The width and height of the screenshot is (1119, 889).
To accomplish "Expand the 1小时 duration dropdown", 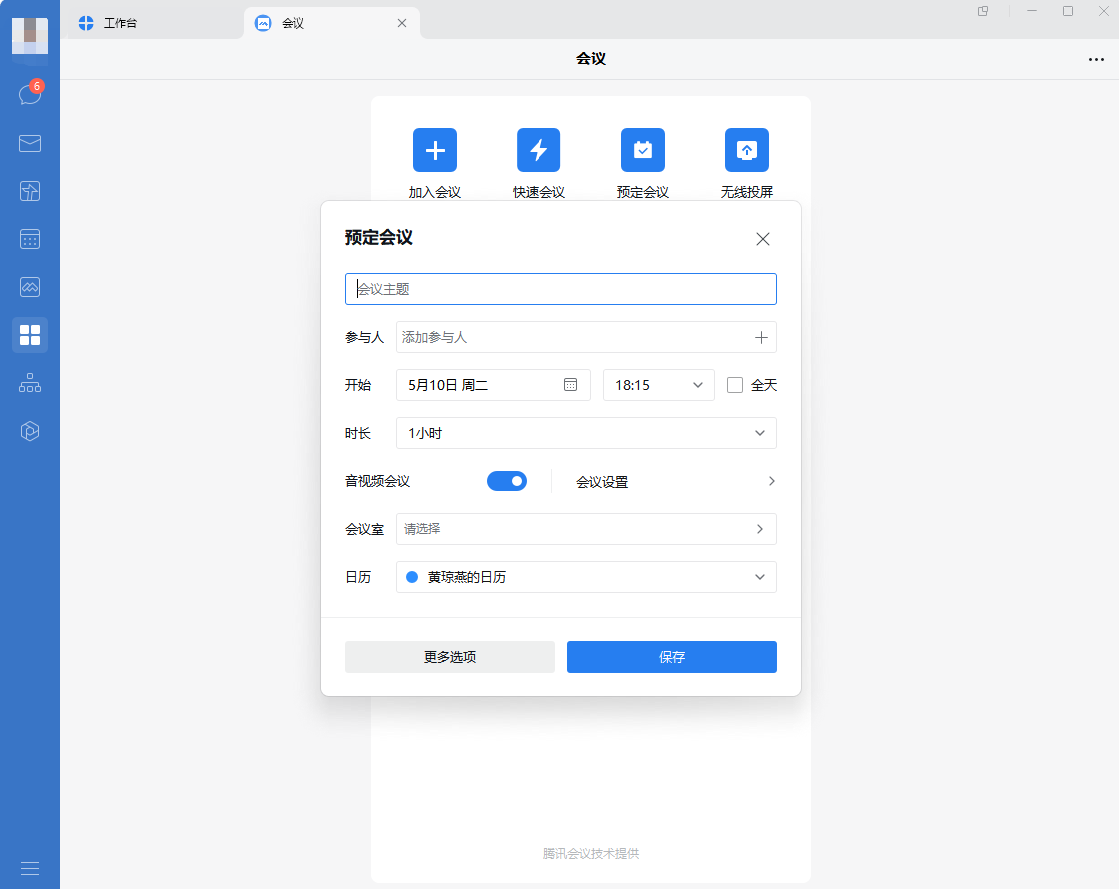I will pos(586,433).
